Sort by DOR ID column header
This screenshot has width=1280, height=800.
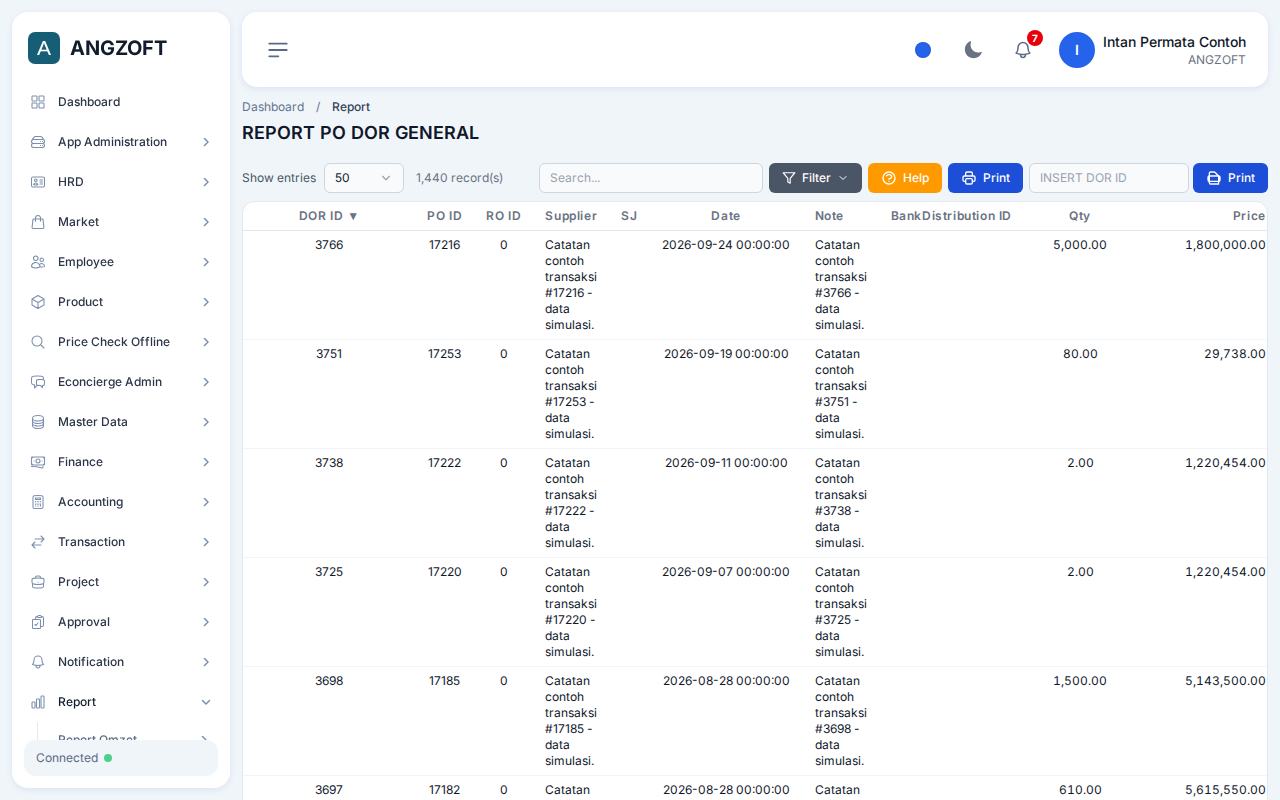point(328,216)
